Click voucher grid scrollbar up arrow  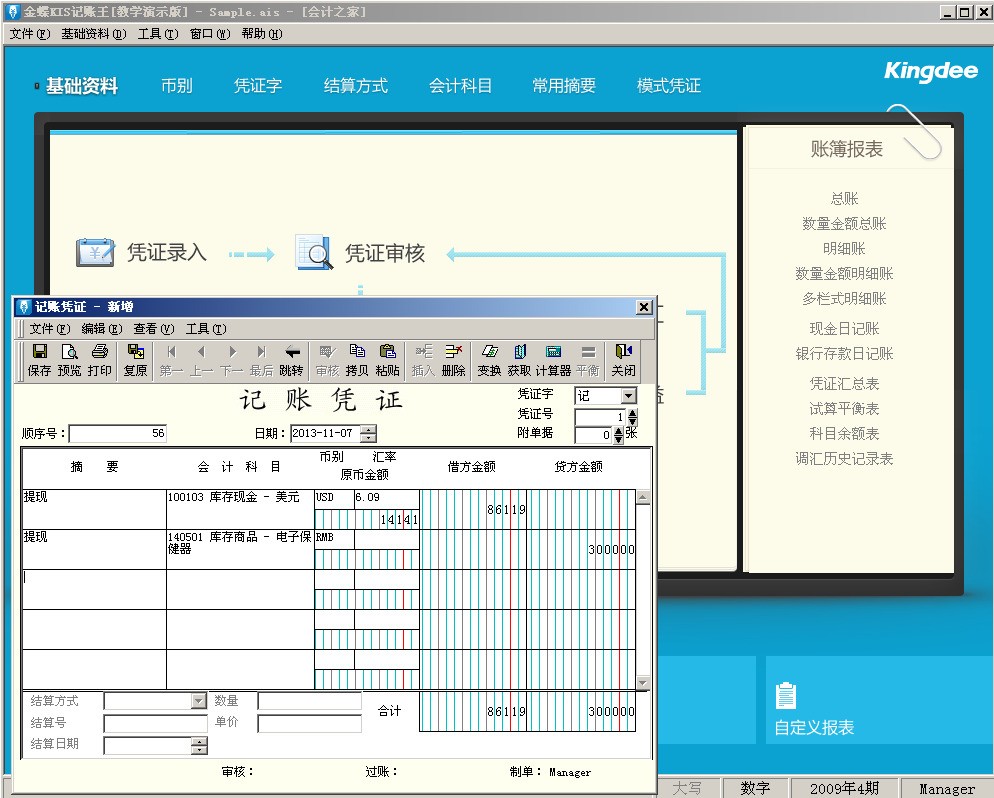click(x=643, y=498)
